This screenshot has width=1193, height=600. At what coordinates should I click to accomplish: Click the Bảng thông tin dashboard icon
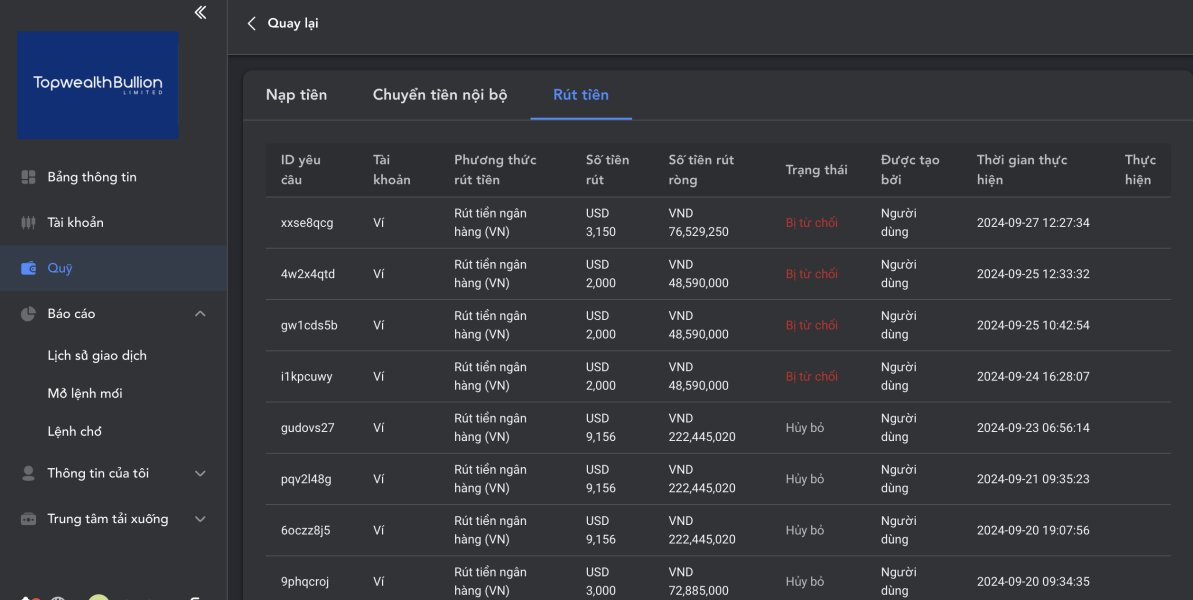tap(28, 177)
